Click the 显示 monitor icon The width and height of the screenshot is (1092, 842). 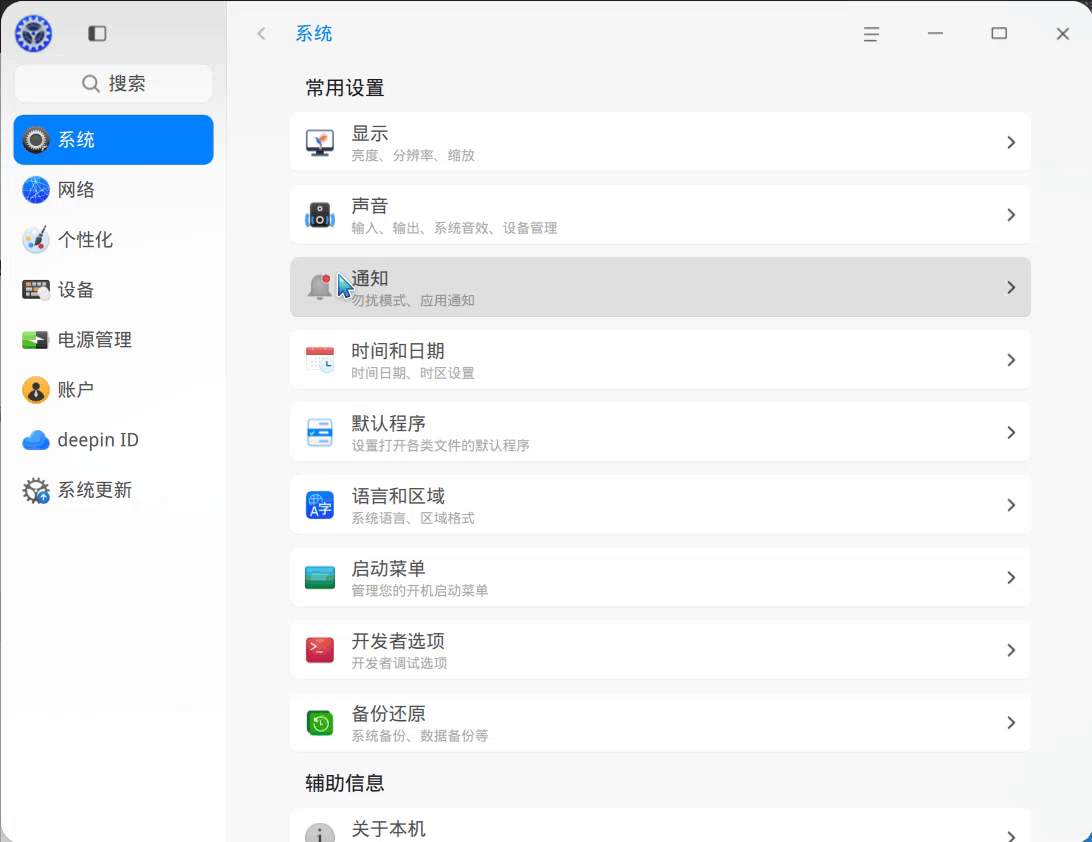(x=320, y=141)
